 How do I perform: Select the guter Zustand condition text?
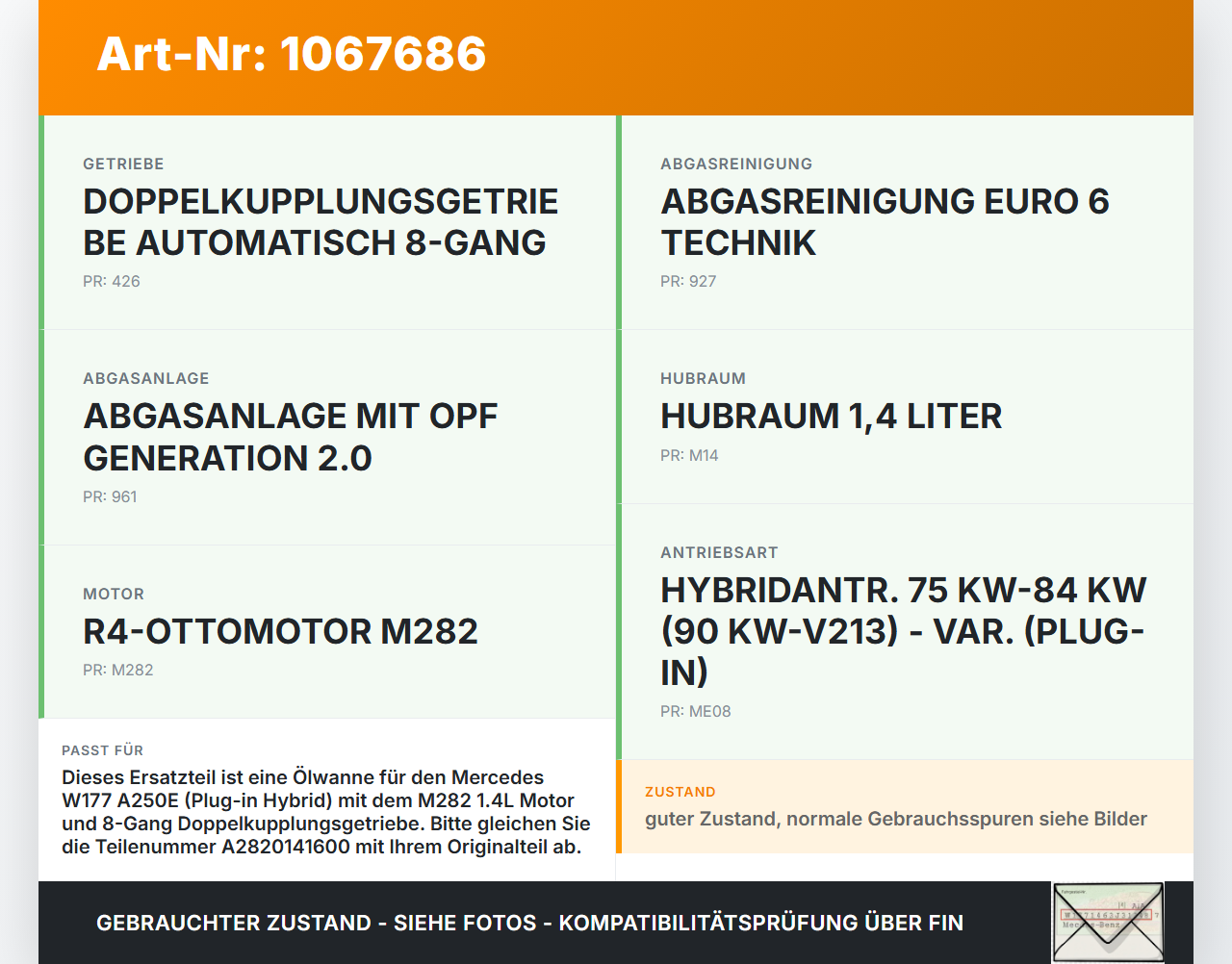pyautogui.click(x=896, y=819)
